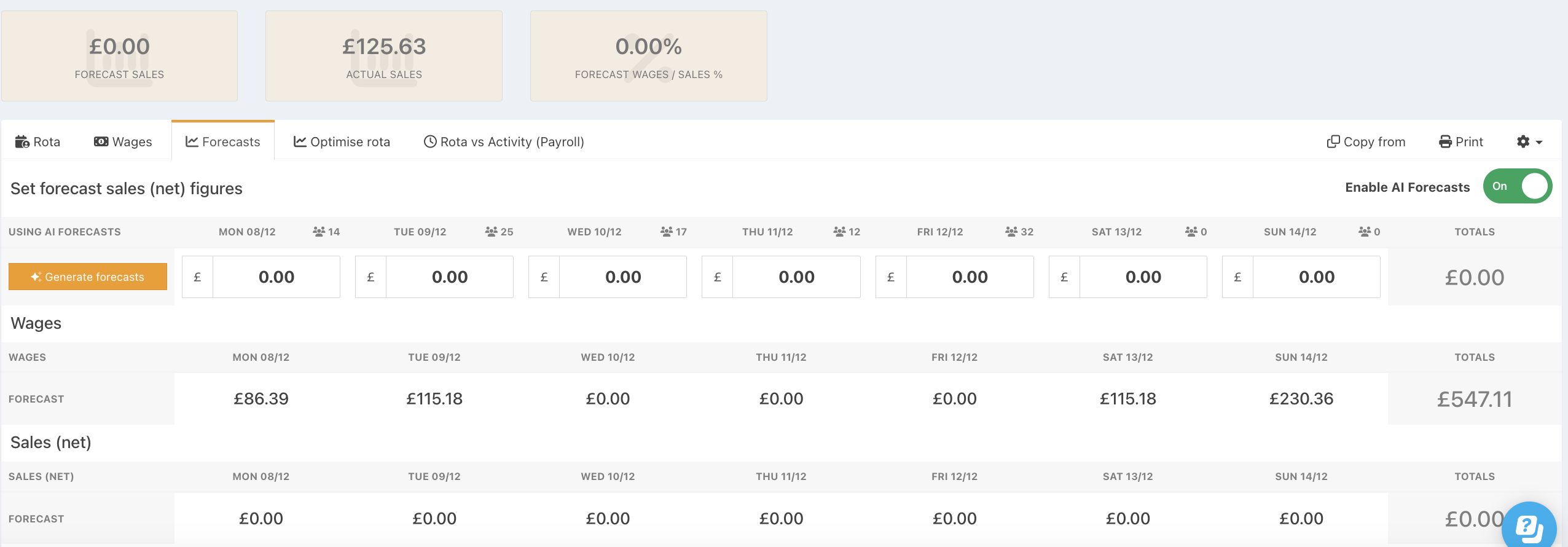Click the staff count icon for Monday 08/12
The width and height of the screenshot is (1568, 547).
(x=319, y=232)
